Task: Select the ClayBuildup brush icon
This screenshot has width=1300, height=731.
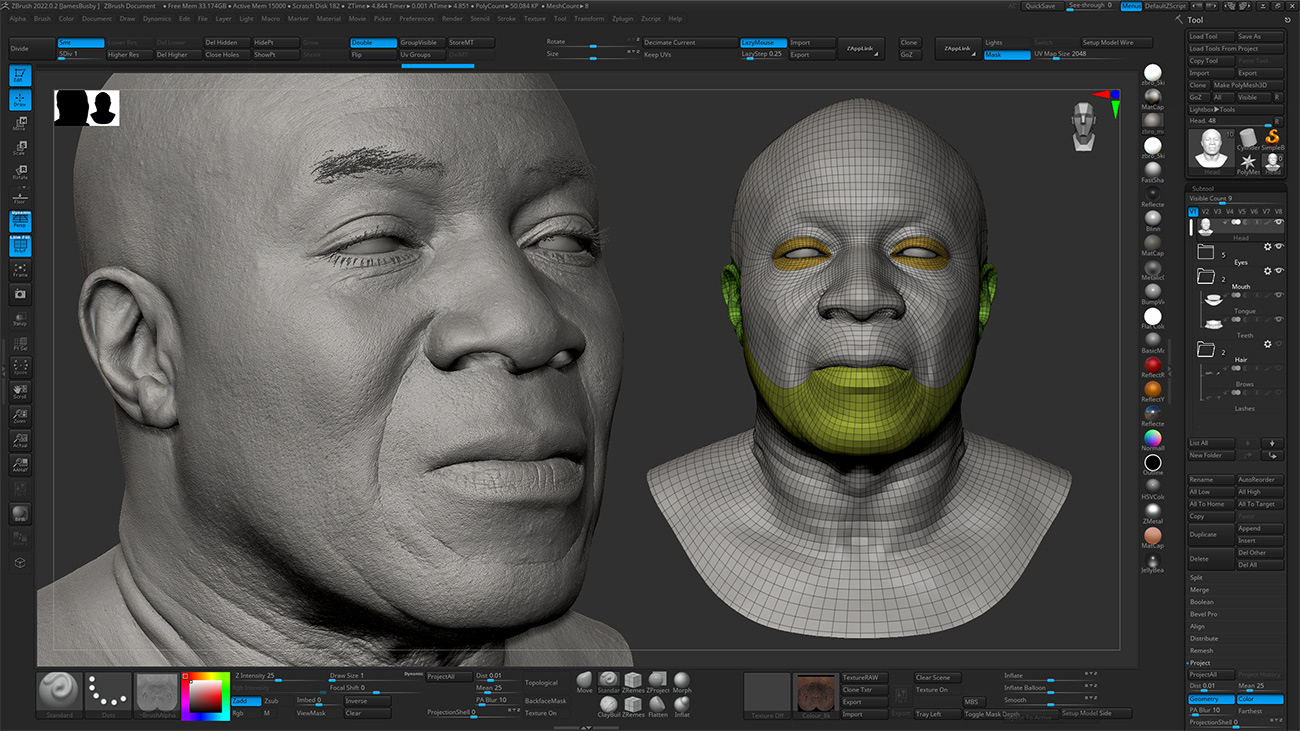Action: (609, 704)
